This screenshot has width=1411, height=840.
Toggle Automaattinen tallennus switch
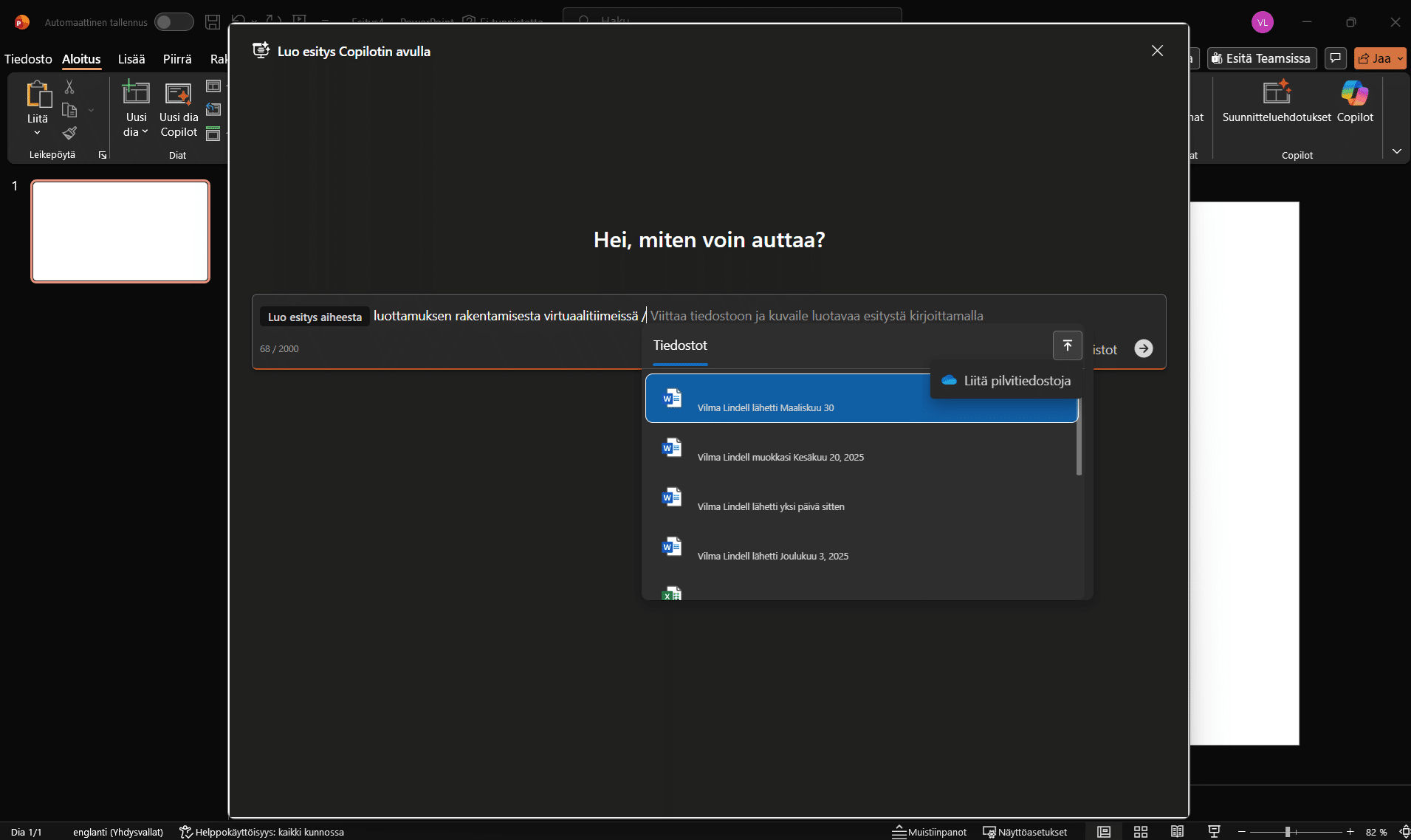(x=174, y=22)
